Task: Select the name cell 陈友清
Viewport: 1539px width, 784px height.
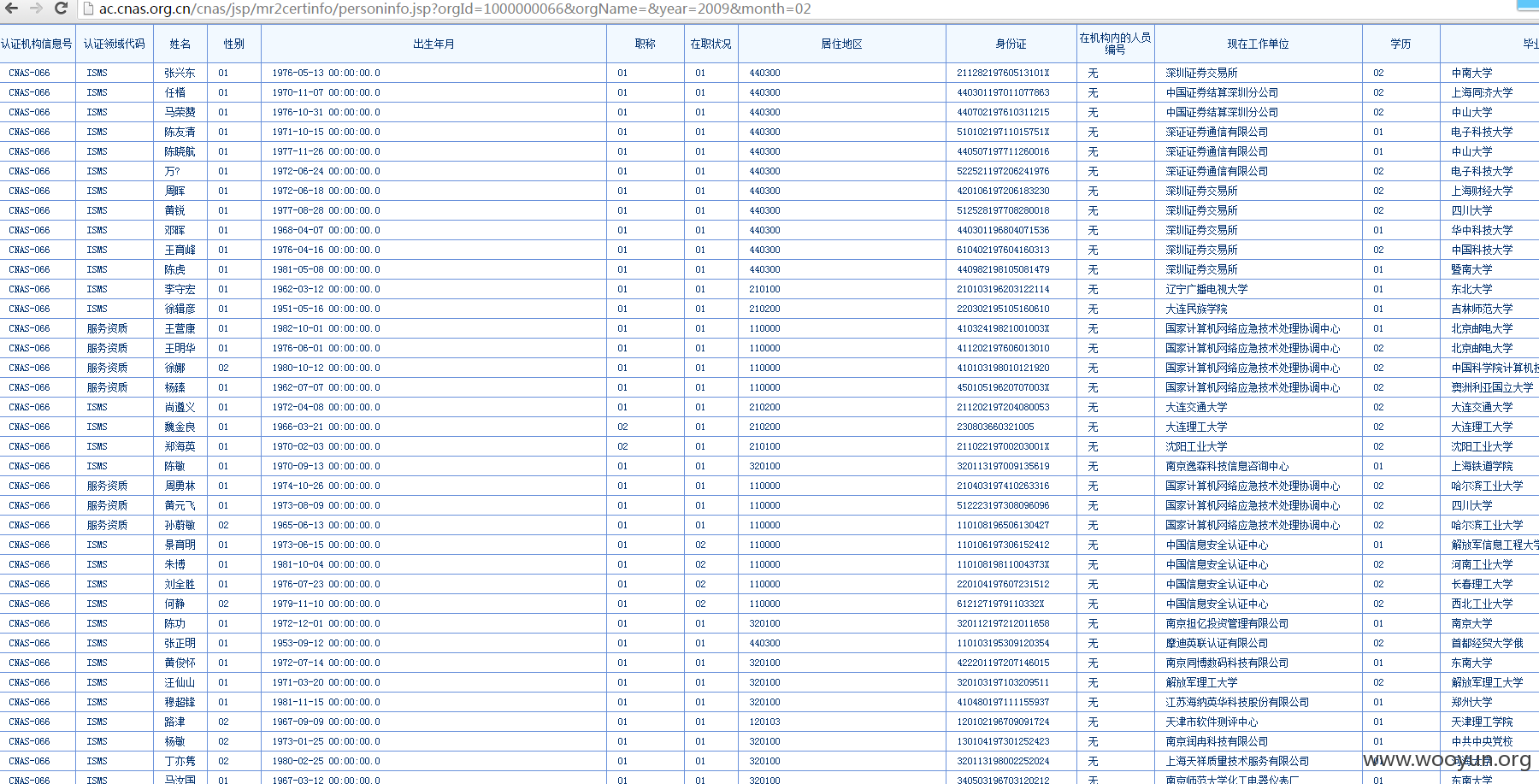Action: (180, 132)
